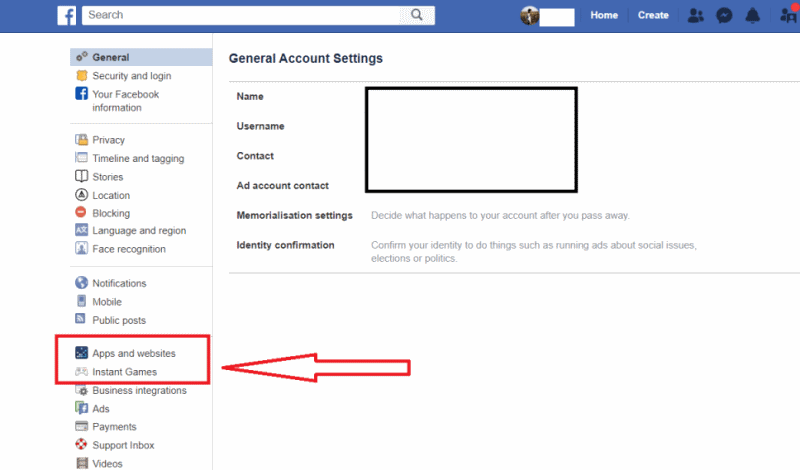Open Notifications settings label
Screen dimensions: 800x470
click(119, 283)
